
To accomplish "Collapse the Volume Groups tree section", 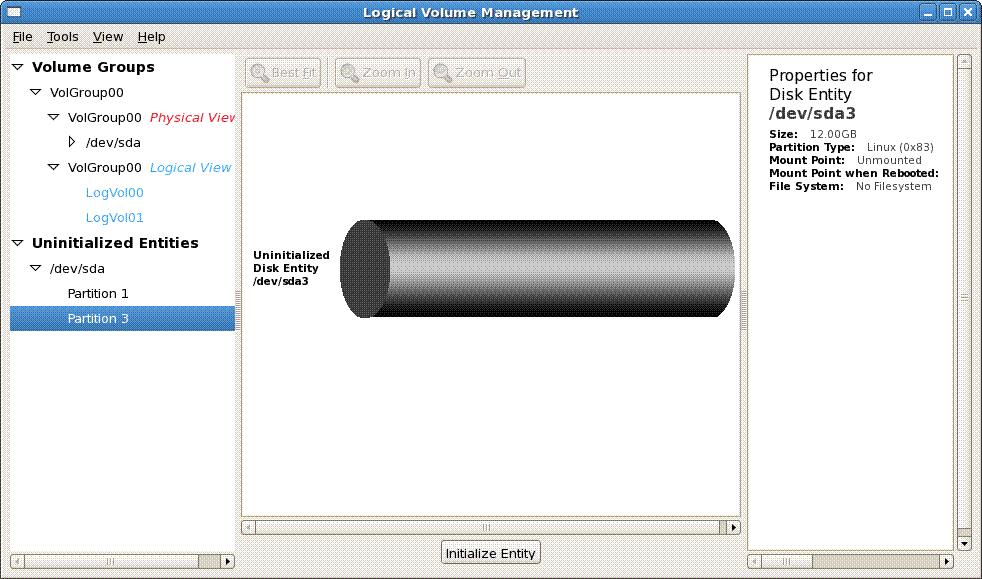I will coord(18,67).
